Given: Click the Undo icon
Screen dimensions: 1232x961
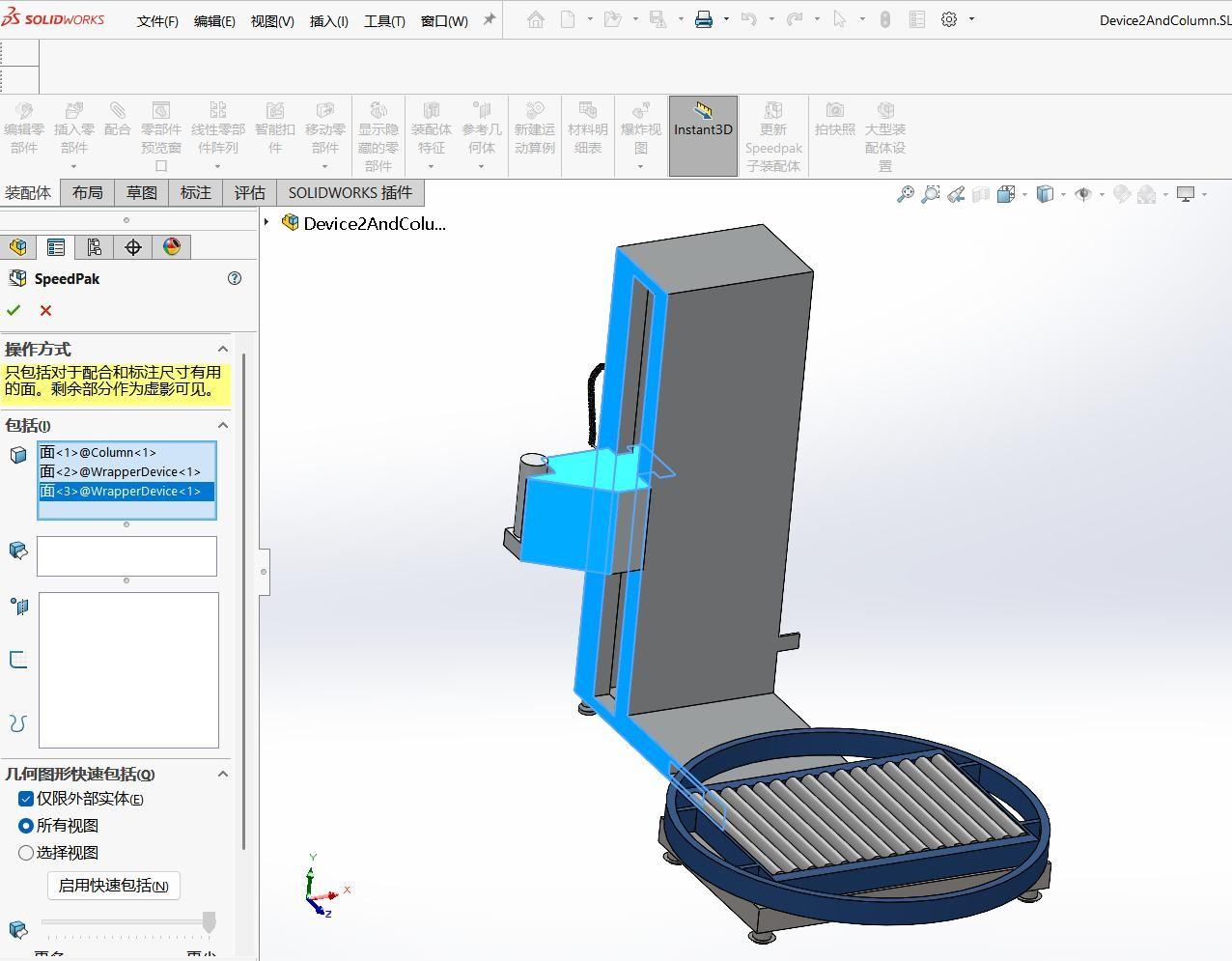Looking at the screenshot, I should pos(748,19).
